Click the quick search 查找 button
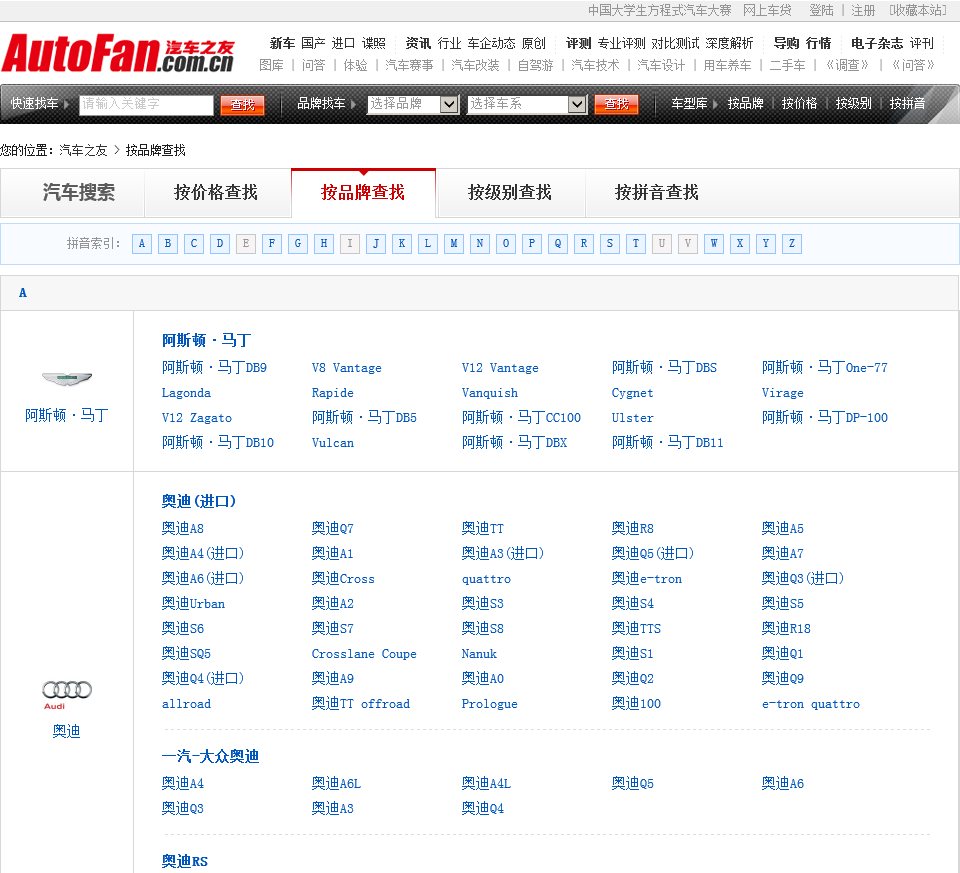This screenshot has width=960, height=873. click(x=242, y=105)
